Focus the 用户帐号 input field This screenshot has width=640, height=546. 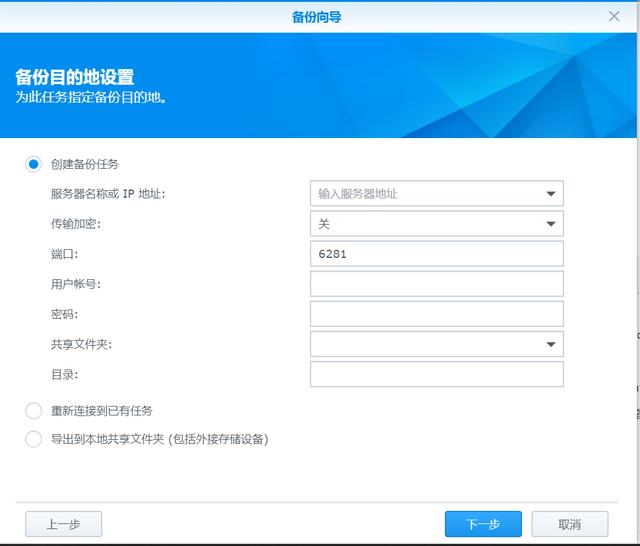436,284
